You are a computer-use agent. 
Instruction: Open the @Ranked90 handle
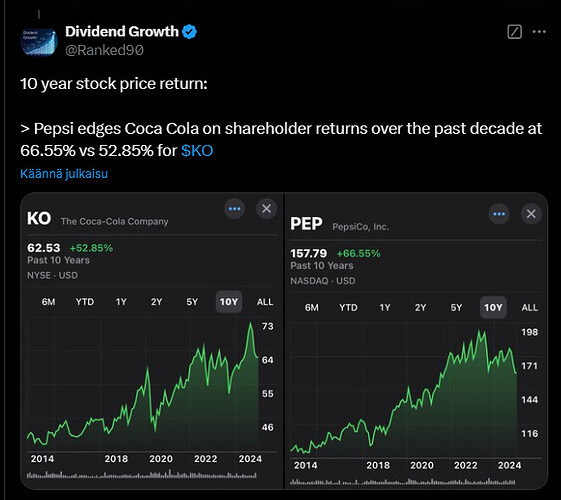coord(104,50)
